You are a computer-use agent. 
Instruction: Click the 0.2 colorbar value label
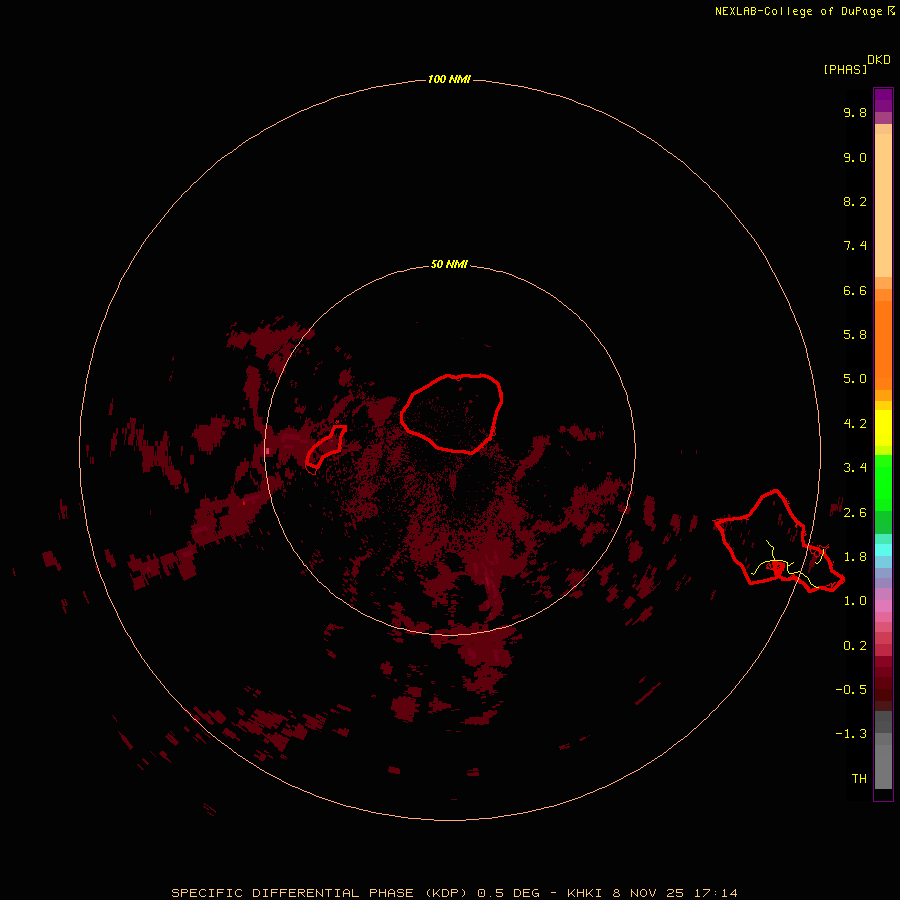tap(855, 645)
